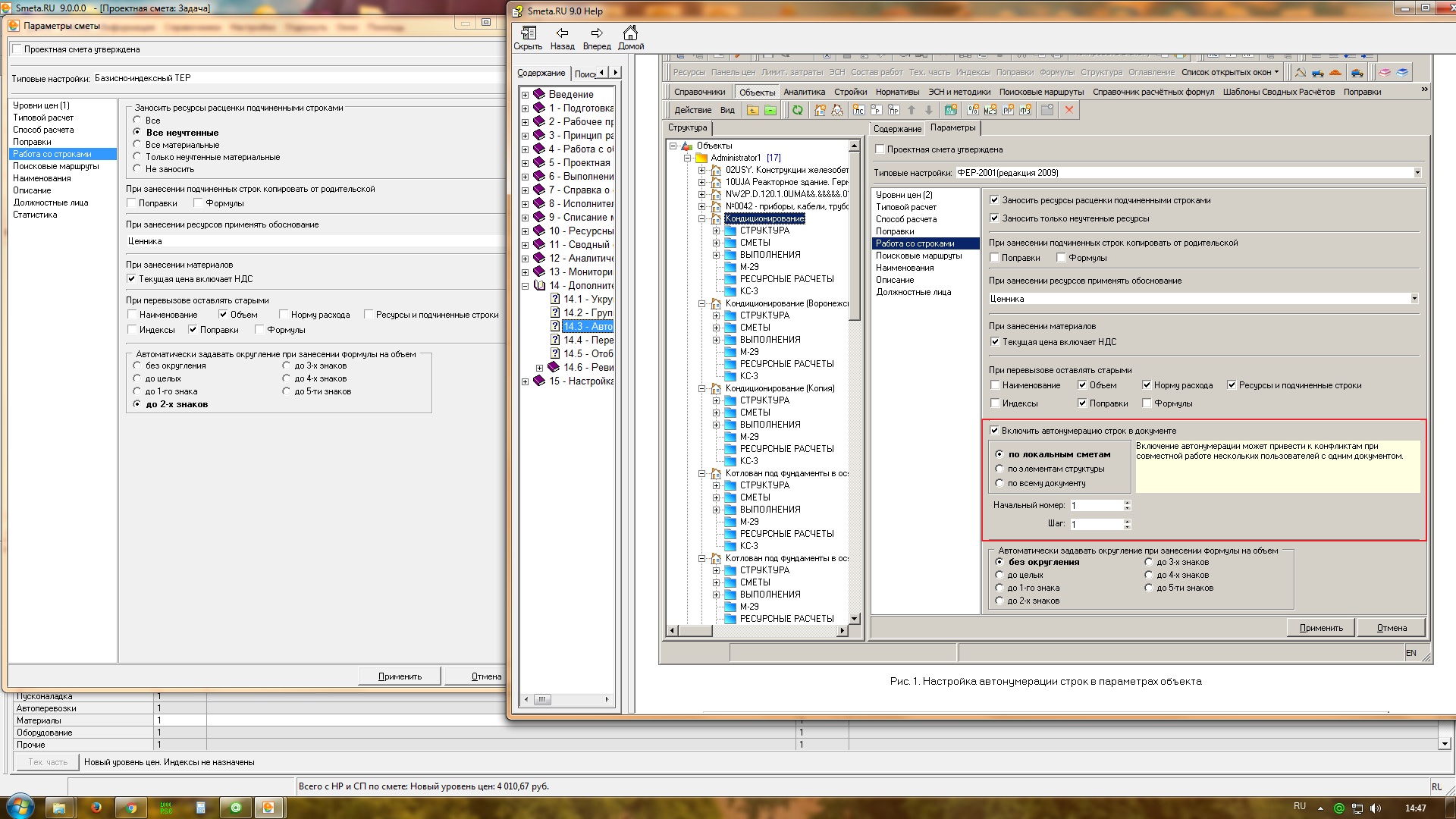Screen dimensions: 1456x819
Task: Switch to Поиск tab in Help
Action: [x=585, y=74]
